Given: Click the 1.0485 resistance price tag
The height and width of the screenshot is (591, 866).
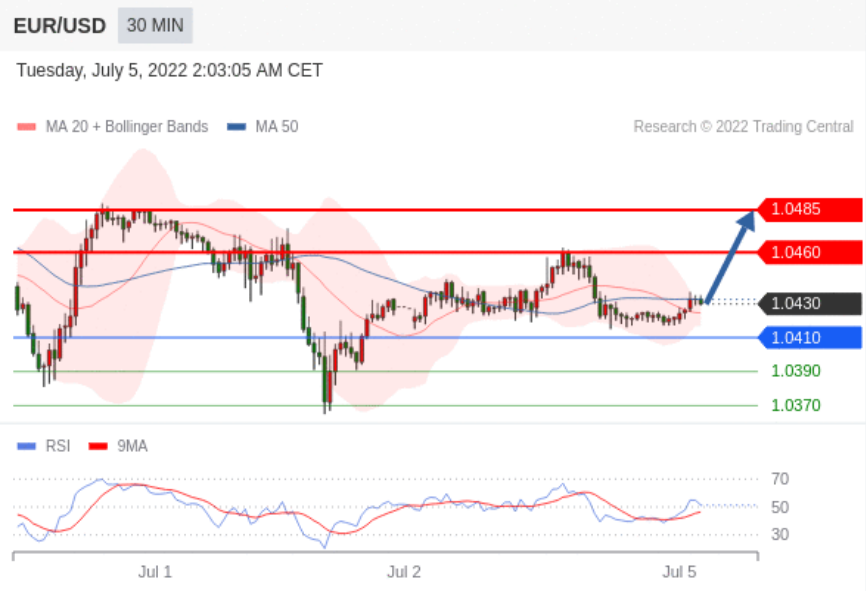Looking at the screenshot, I should [810, 209].
